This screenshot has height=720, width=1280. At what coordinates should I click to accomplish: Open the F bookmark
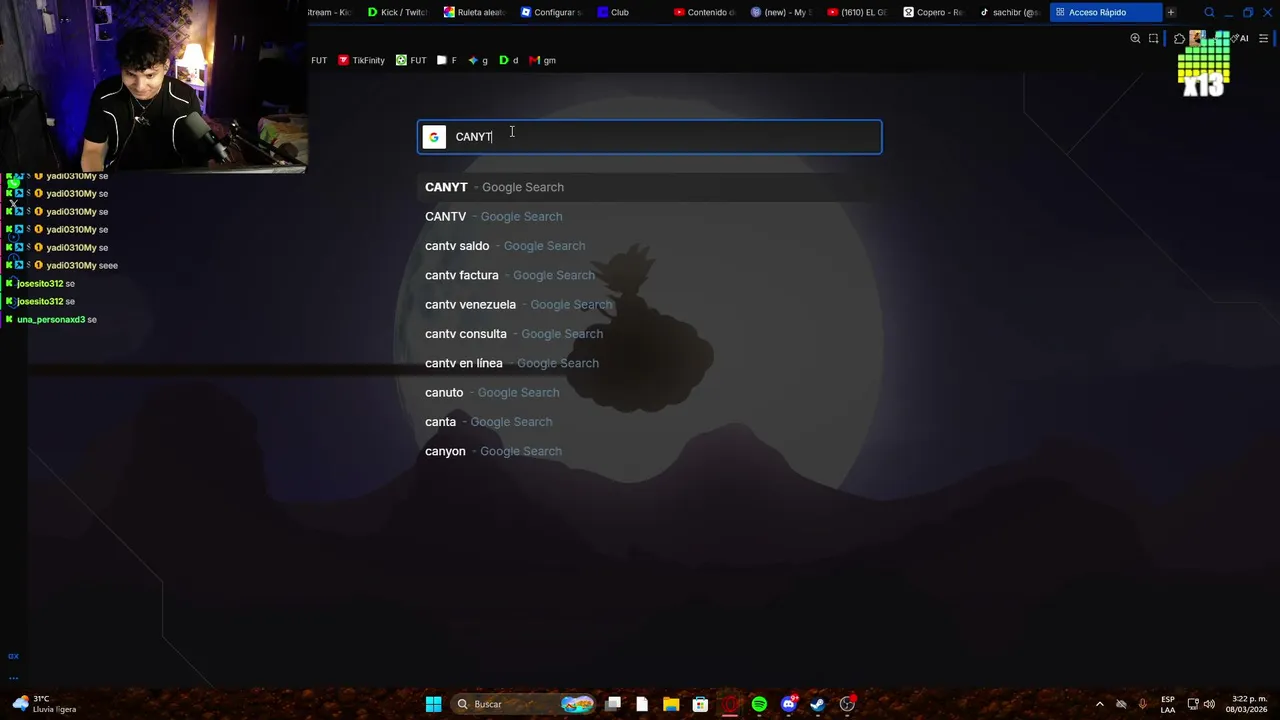point(447,60)
